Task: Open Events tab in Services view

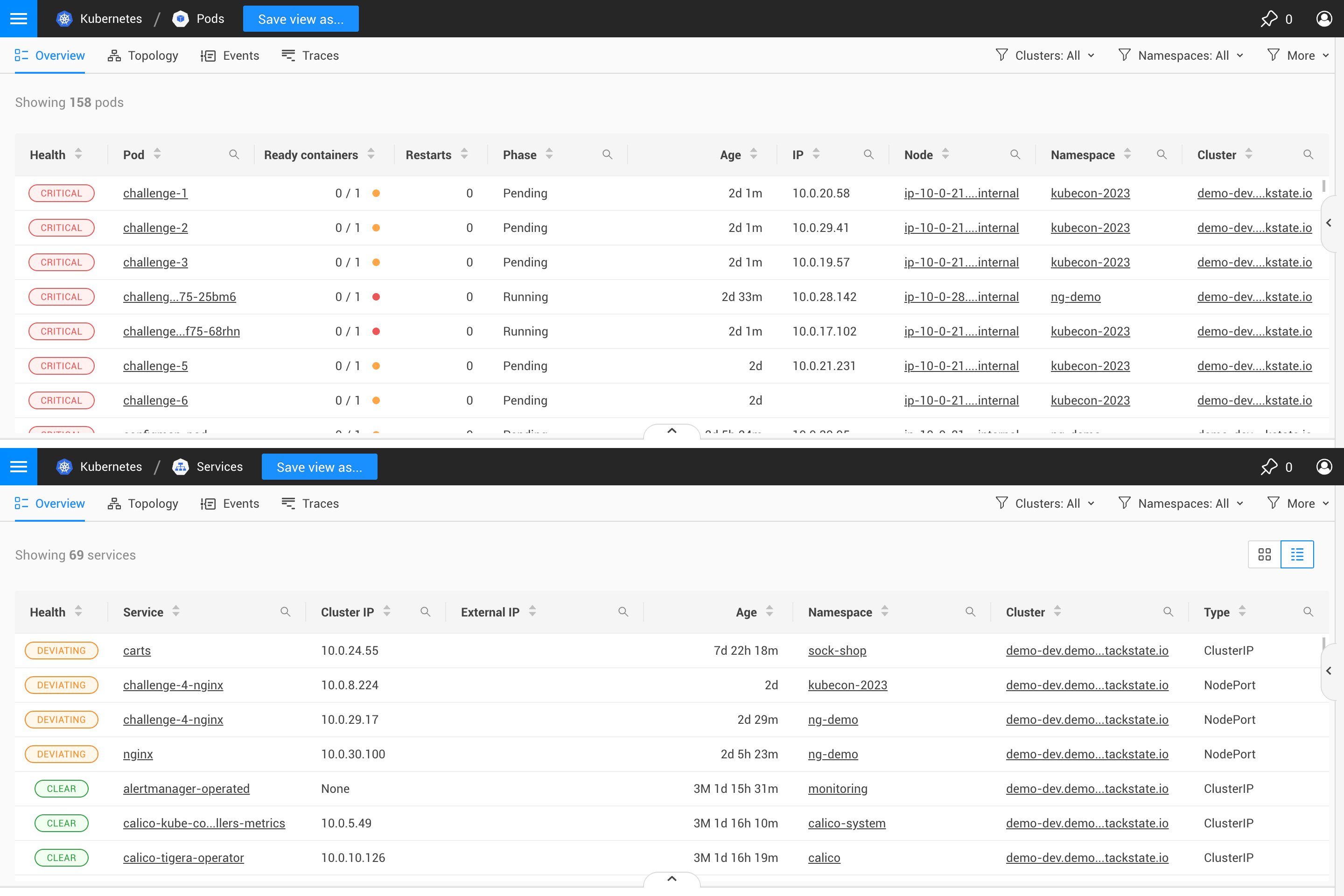Action: point(230,504)
